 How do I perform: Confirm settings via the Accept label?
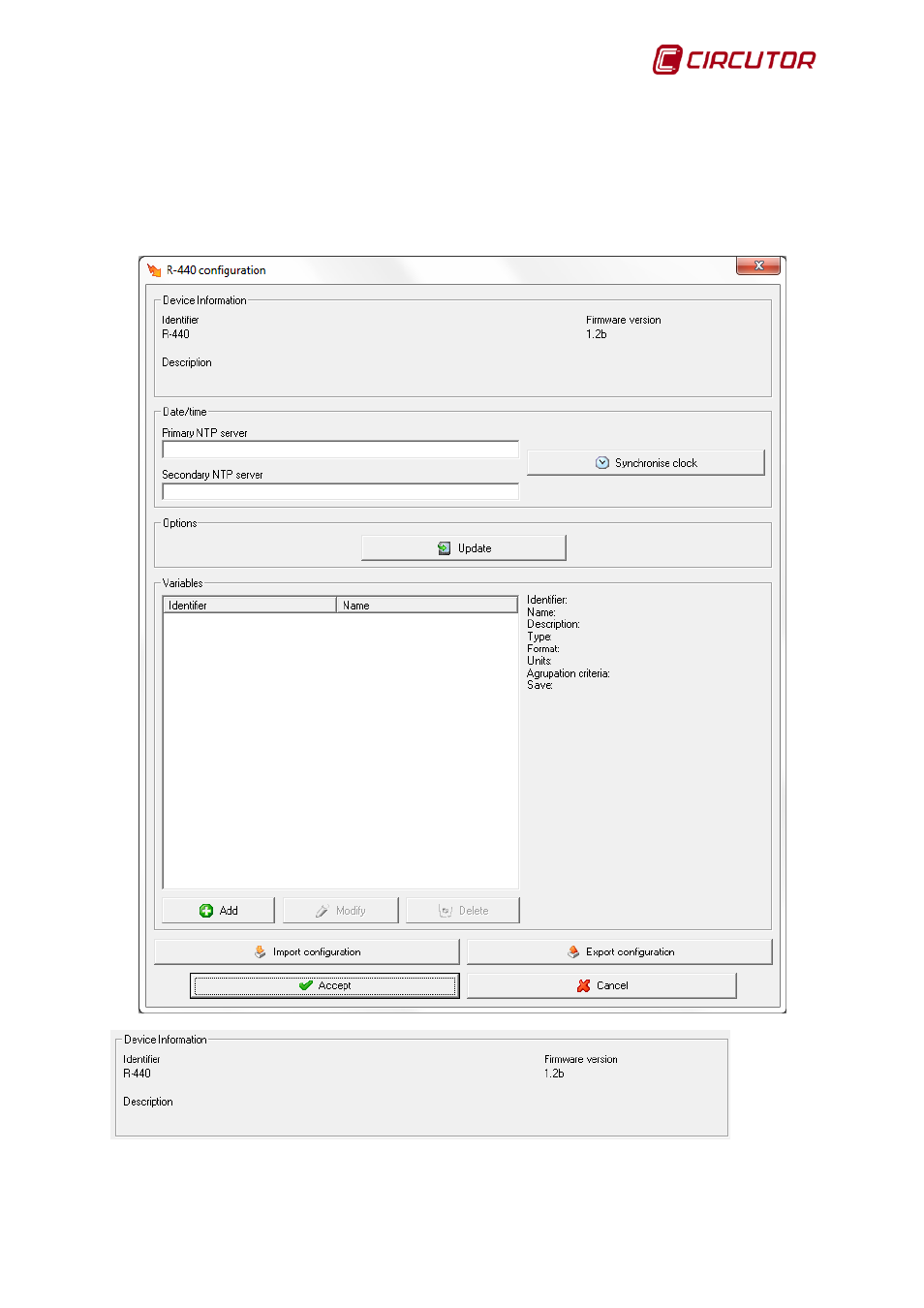coord(335,985)
